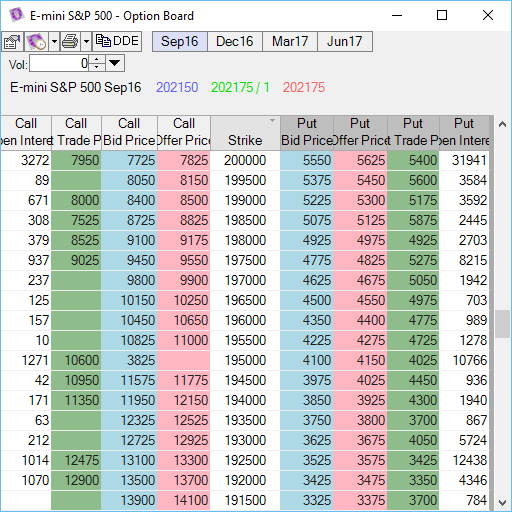
Task: Click the Call Bid Price column header
Action: (x=129, y=133)
